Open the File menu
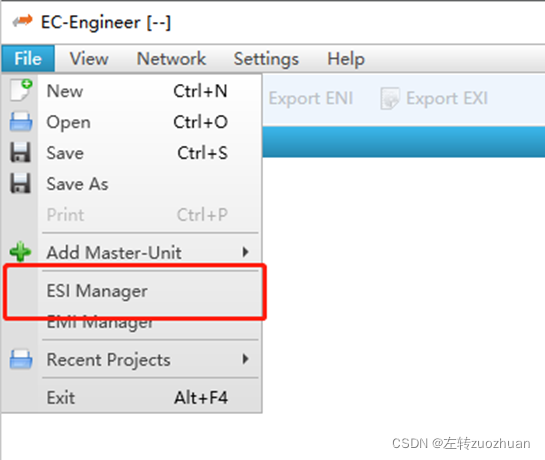Image resolution: width=545 pixels, height=460 pixels. click(x=28, y=58)
